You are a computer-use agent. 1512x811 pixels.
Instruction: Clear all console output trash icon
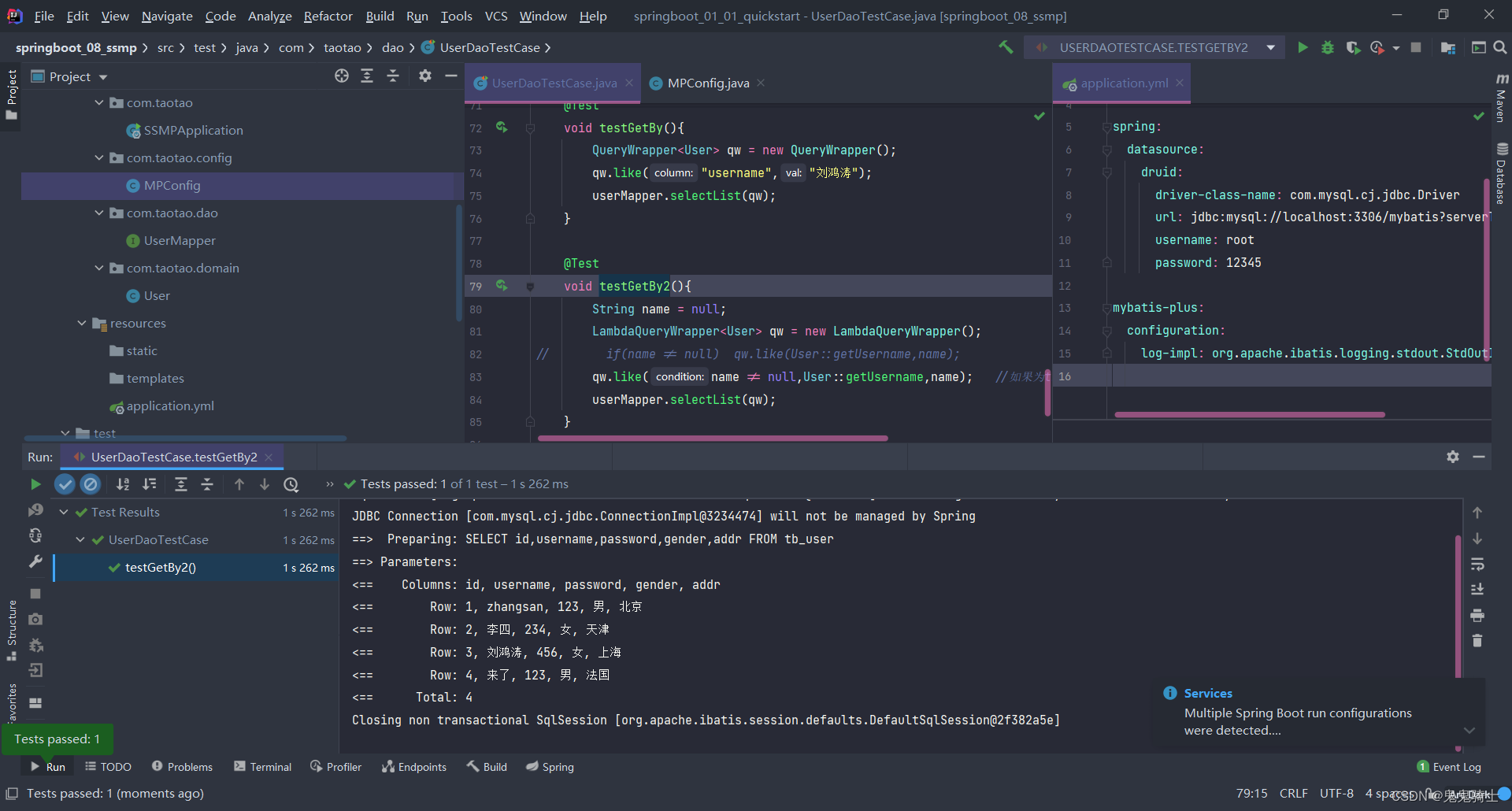(x=1477, y=640)
